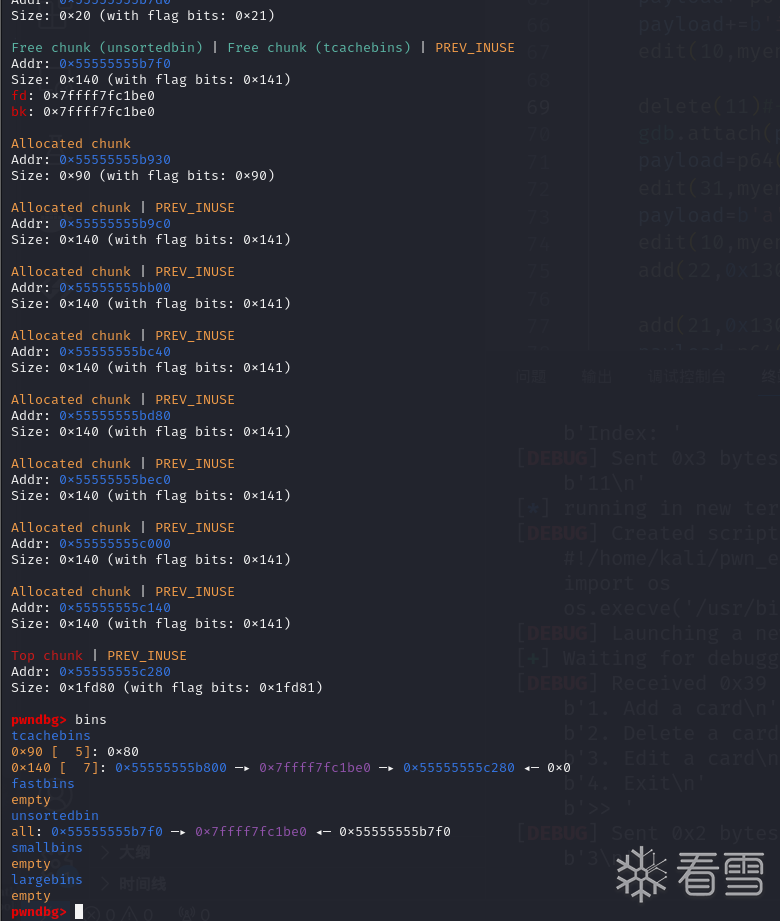Click the 'bins' command text in terminal
Image resolution: width=780 pixels, height=921 pixels.
[91, 720]
